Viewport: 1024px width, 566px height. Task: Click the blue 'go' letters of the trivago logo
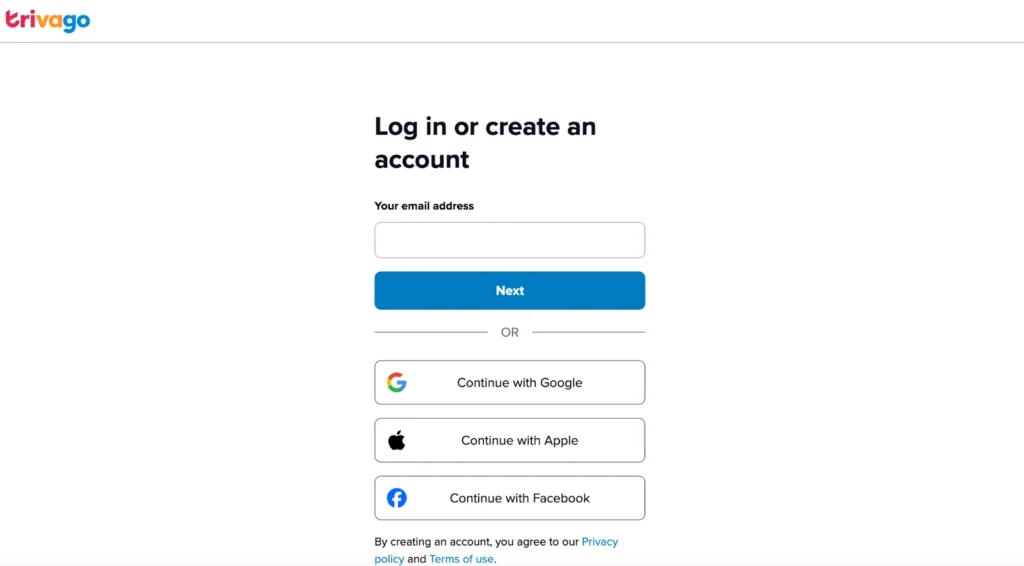point(77,22)
